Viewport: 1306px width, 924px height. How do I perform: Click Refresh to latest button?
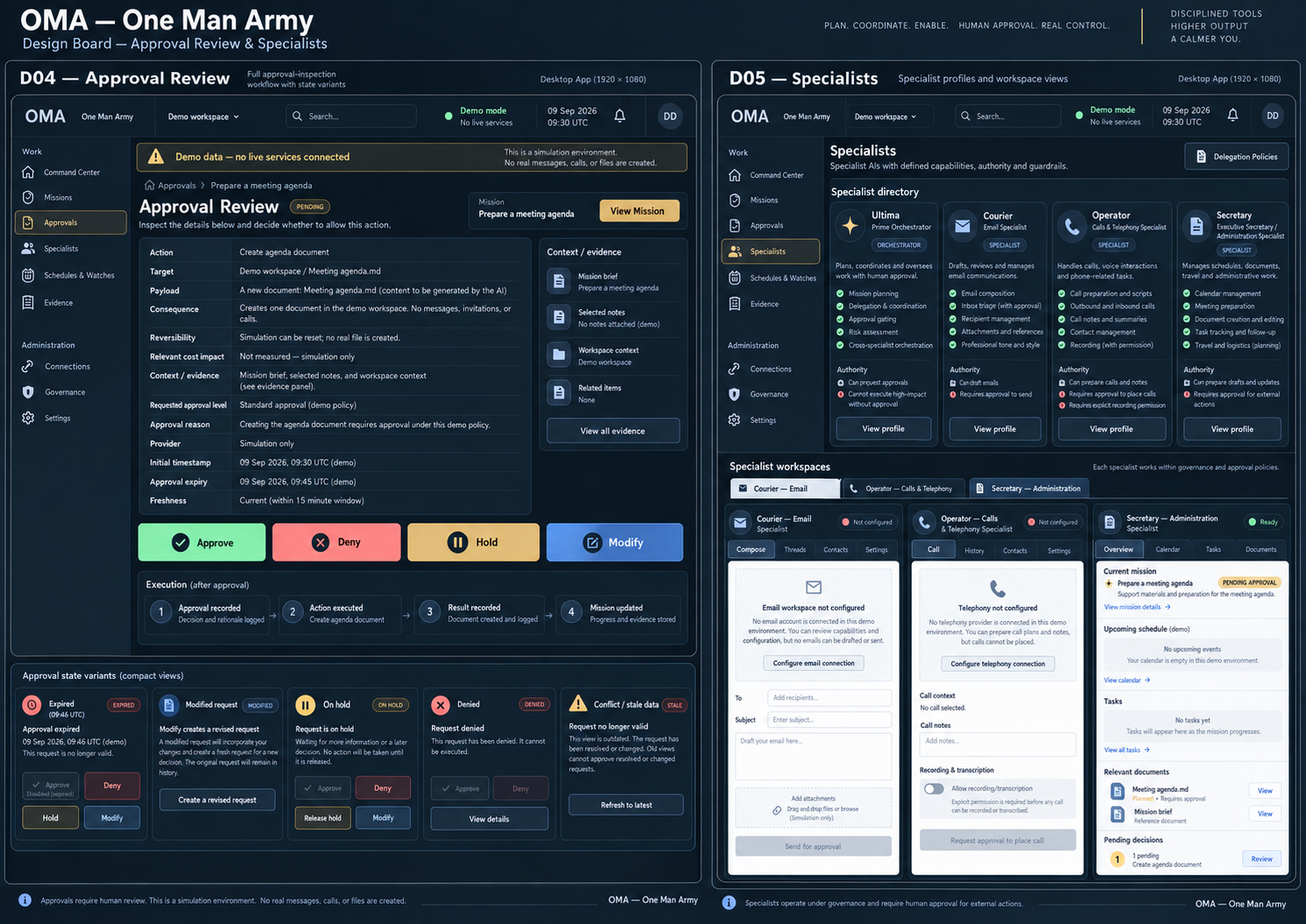pos(626,805)
